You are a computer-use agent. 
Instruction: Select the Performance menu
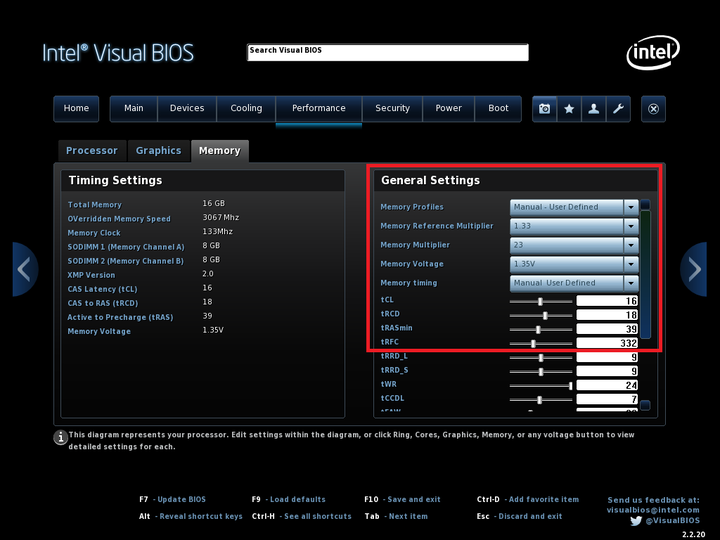pyautogui.click(x=319, y=109)
